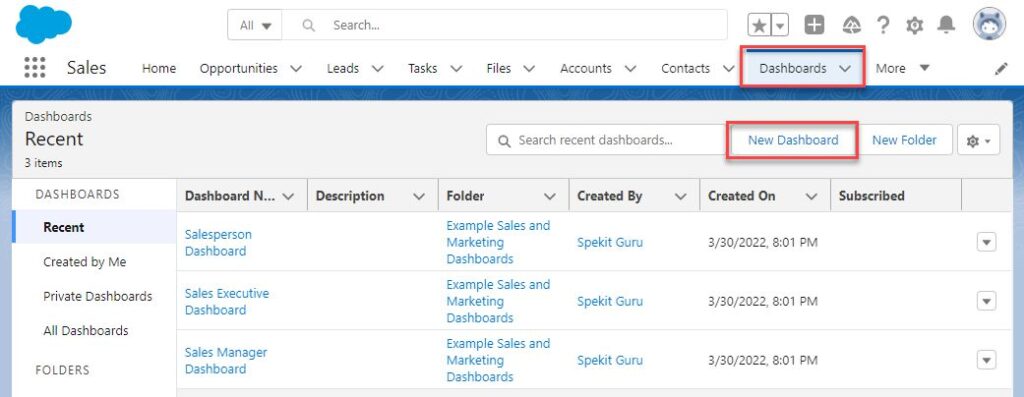The width and height of the screenshot is (1024, 397).
Task: Click into the global Search field
Action: click(x=505, y=25)
